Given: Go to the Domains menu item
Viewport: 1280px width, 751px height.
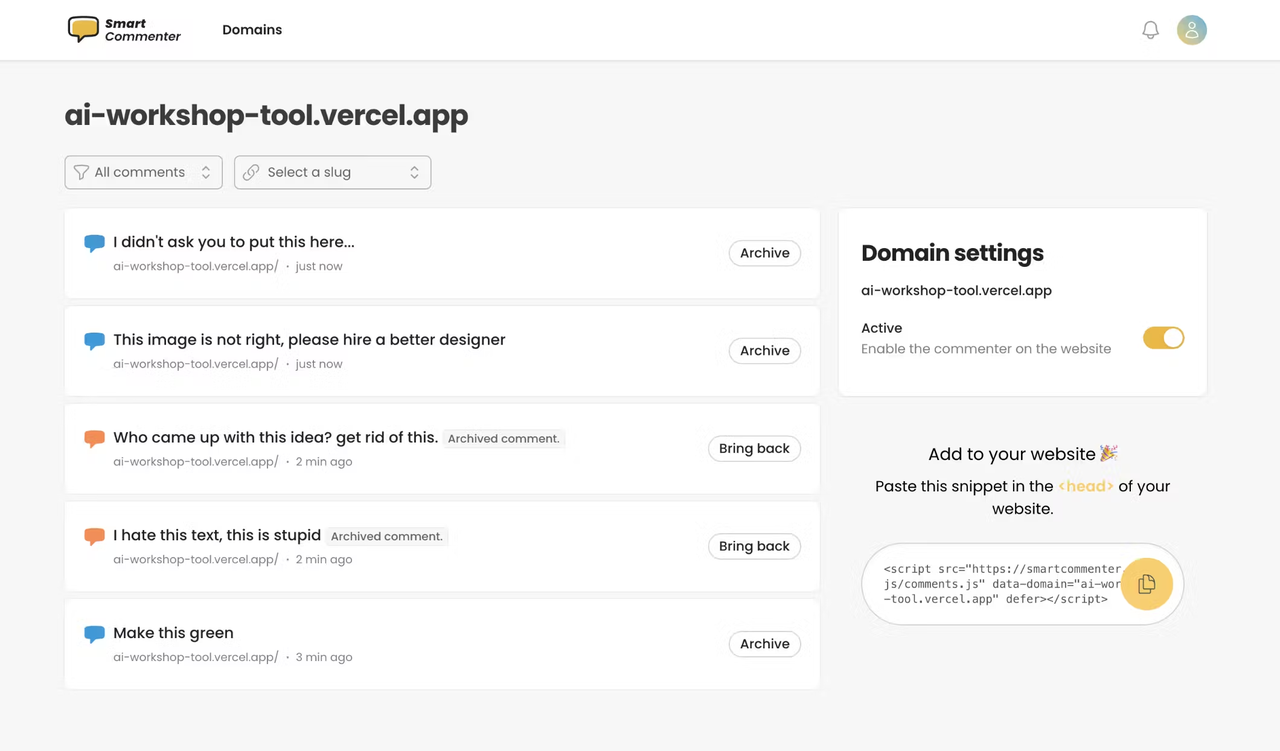Looking at the screenshot, I should coord(252,30).
